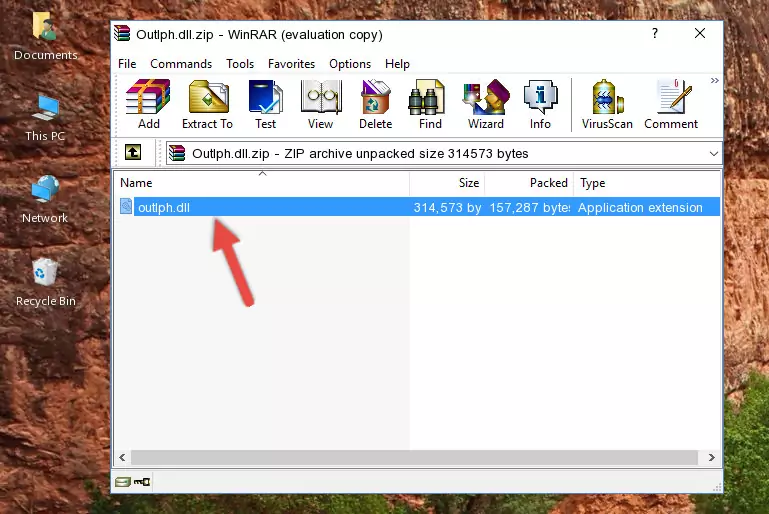Image resolution: width=769 pixels, height=514 pixels.
Task: Click the disk drive status bar icon
Action: tap(123, 482)
